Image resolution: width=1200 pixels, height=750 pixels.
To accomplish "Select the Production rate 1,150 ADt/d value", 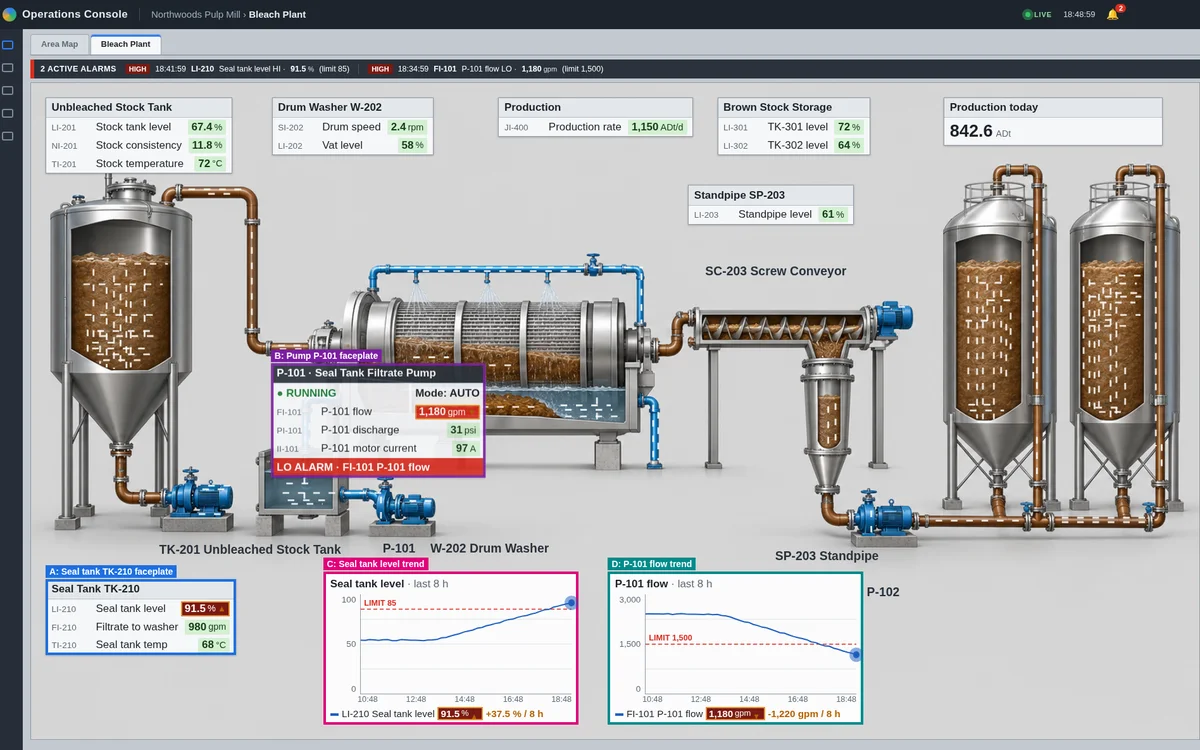I will [x=659, y=127].
